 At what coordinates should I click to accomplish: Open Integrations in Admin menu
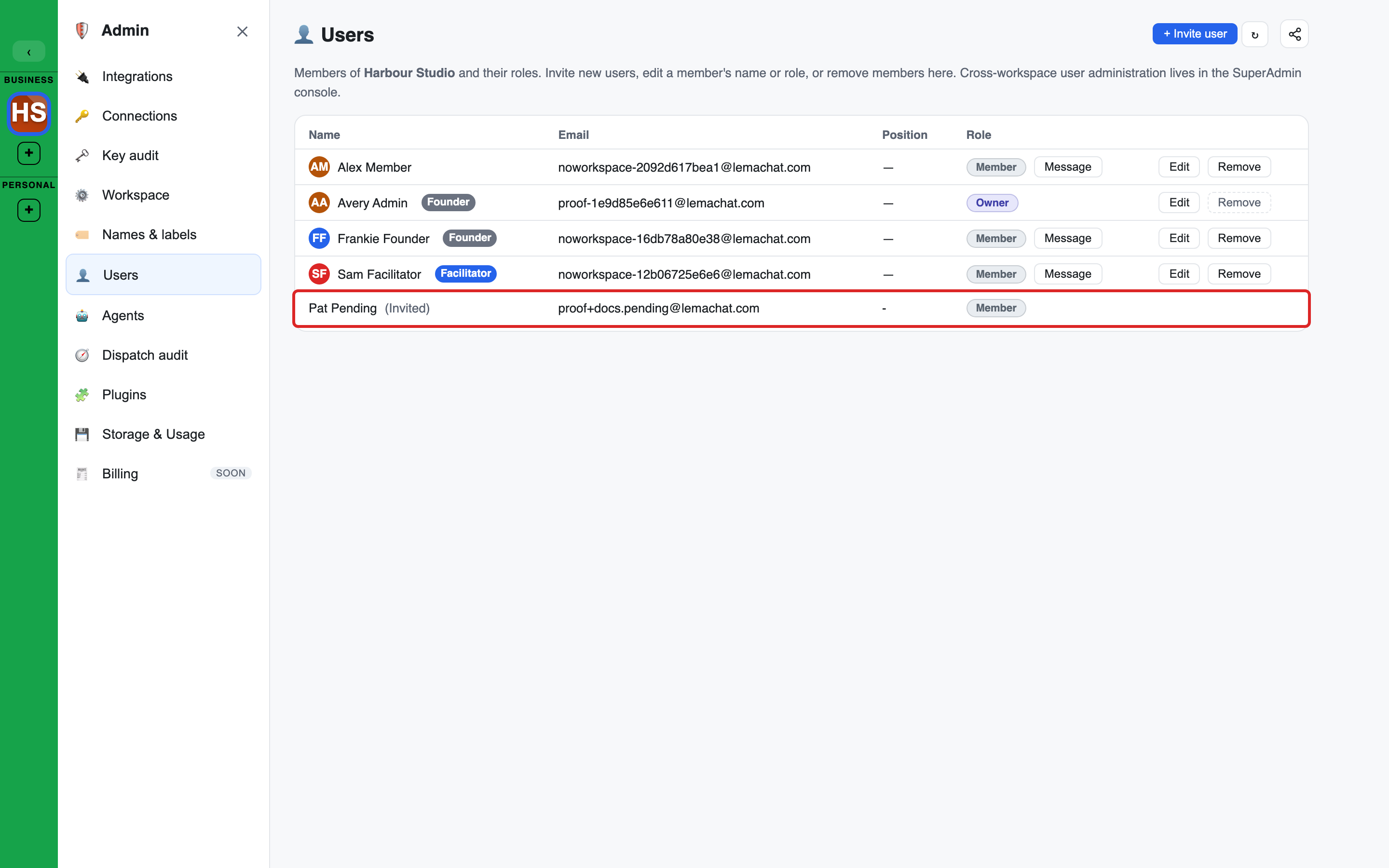coord(163,76)
